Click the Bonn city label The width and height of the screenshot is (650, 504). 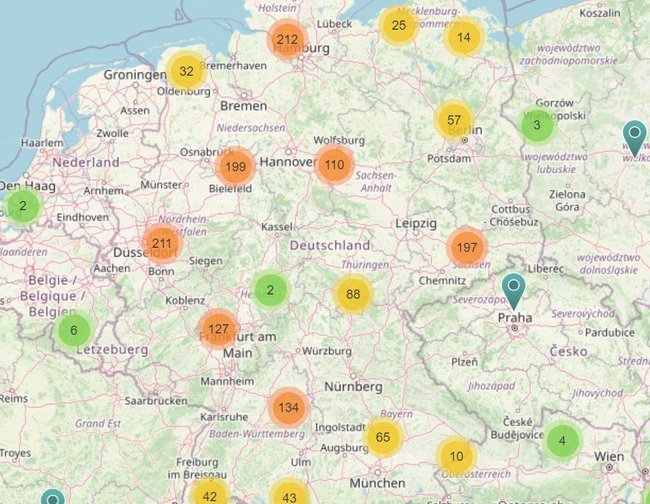click(x=161, y=271)
